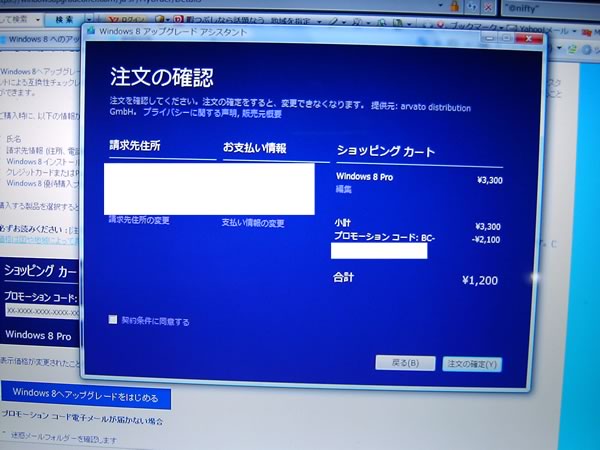Click the ショッピング カート heading in the dialog
600x450 pixels.
386,151
